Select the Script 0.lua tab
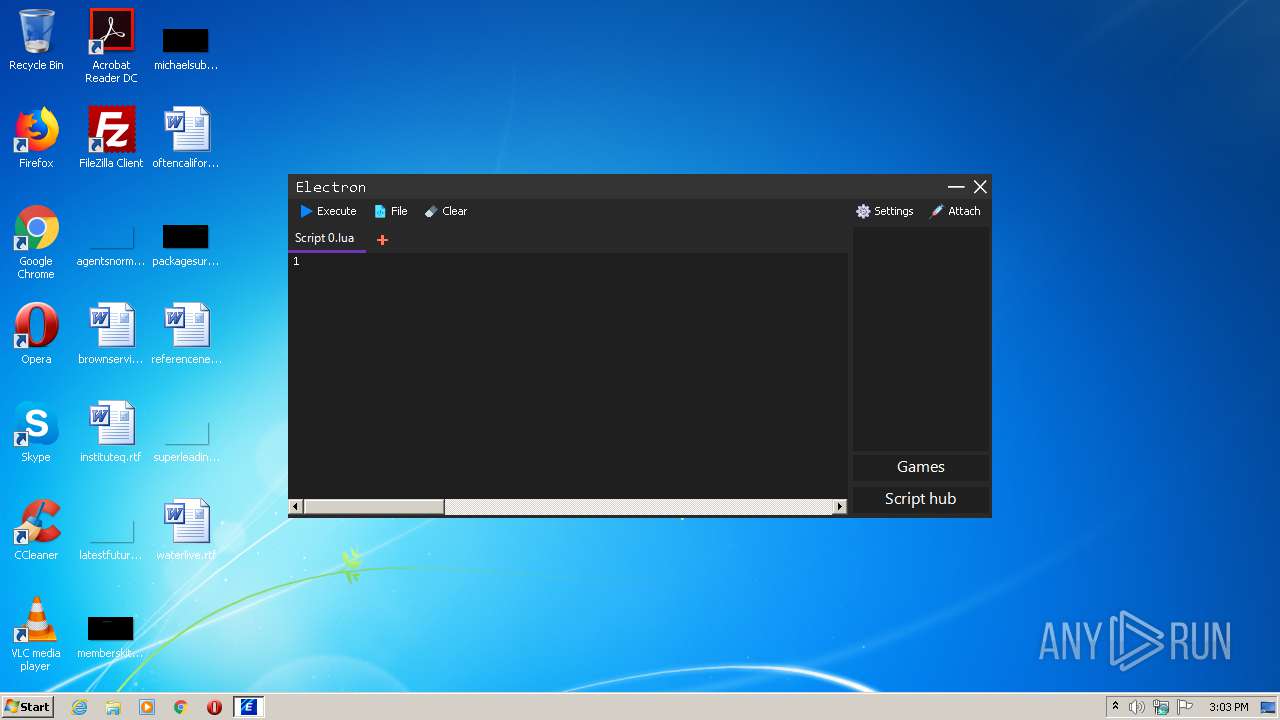 [x=326, y=239]
